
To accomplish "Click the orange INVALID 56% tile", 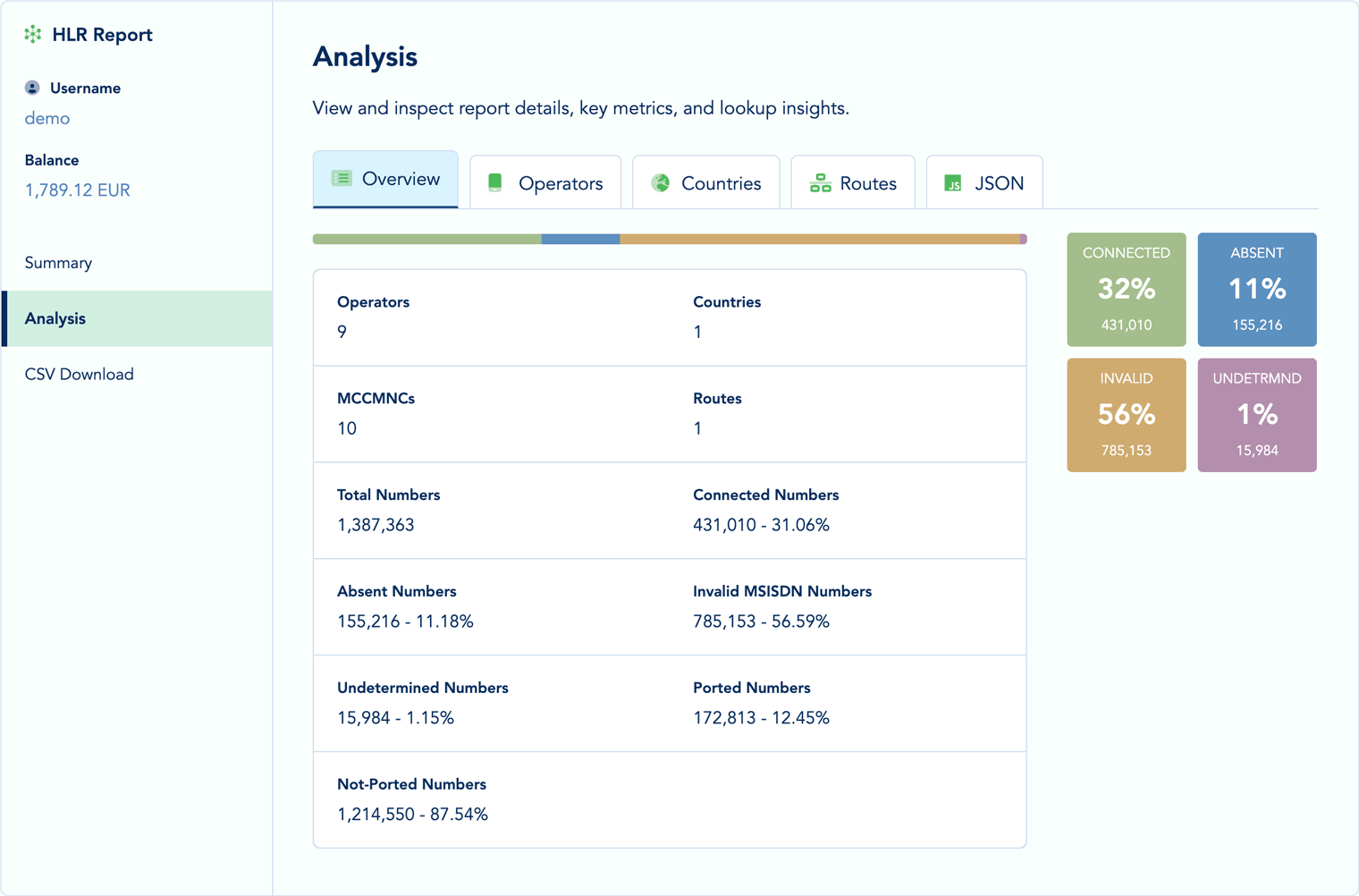I will pos(1126,415).
